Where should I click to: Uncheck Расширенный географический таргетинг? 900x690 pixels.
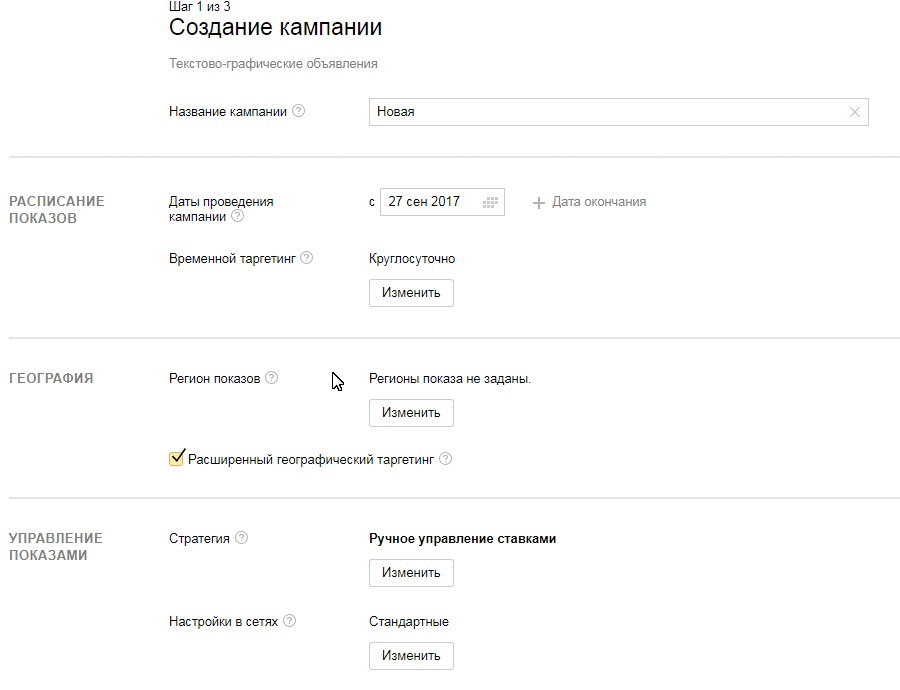pyautogui.click(x=175, y=459)
